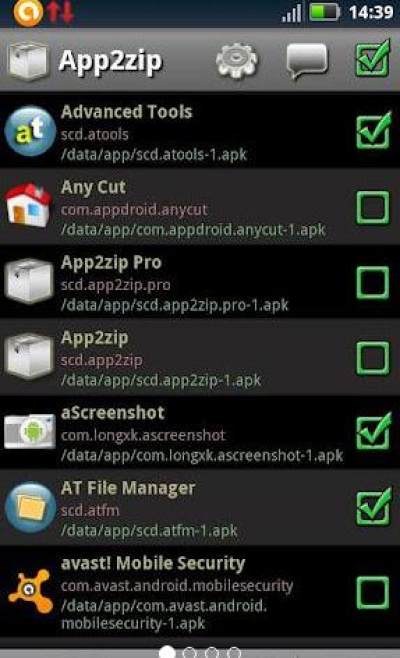Check the Any Cut checkbox

[373, 207]
